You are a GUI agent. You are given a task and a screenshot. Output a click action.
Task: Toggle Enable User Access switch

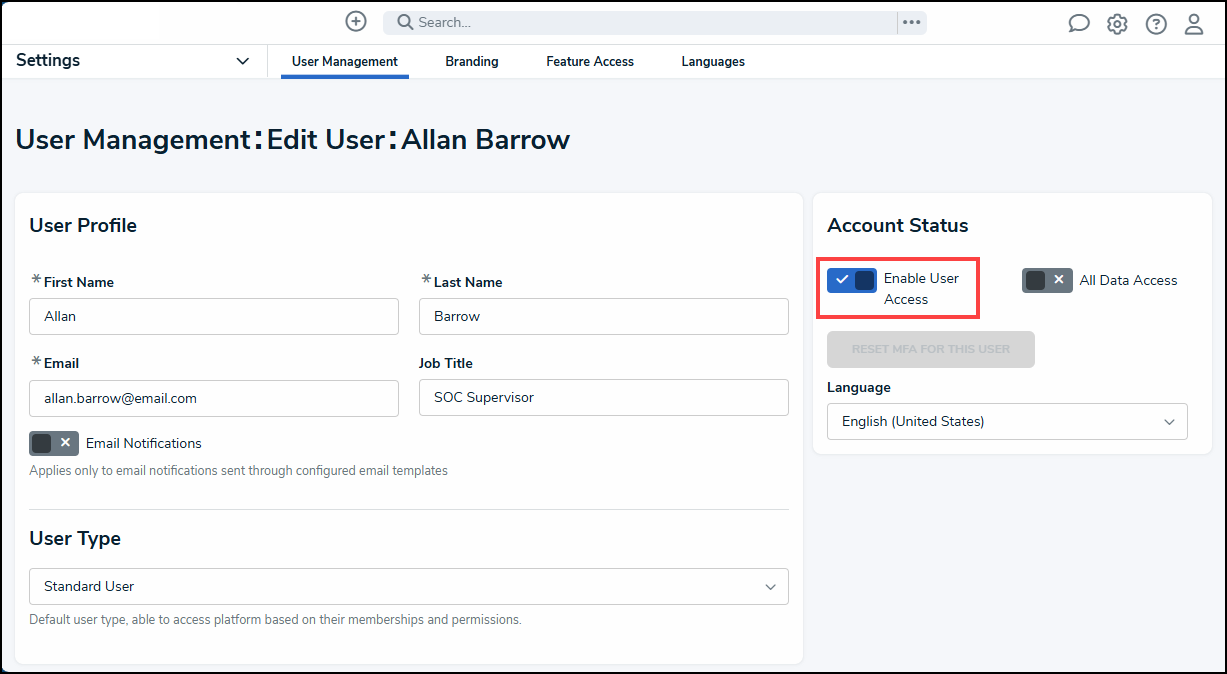point(852,280)
